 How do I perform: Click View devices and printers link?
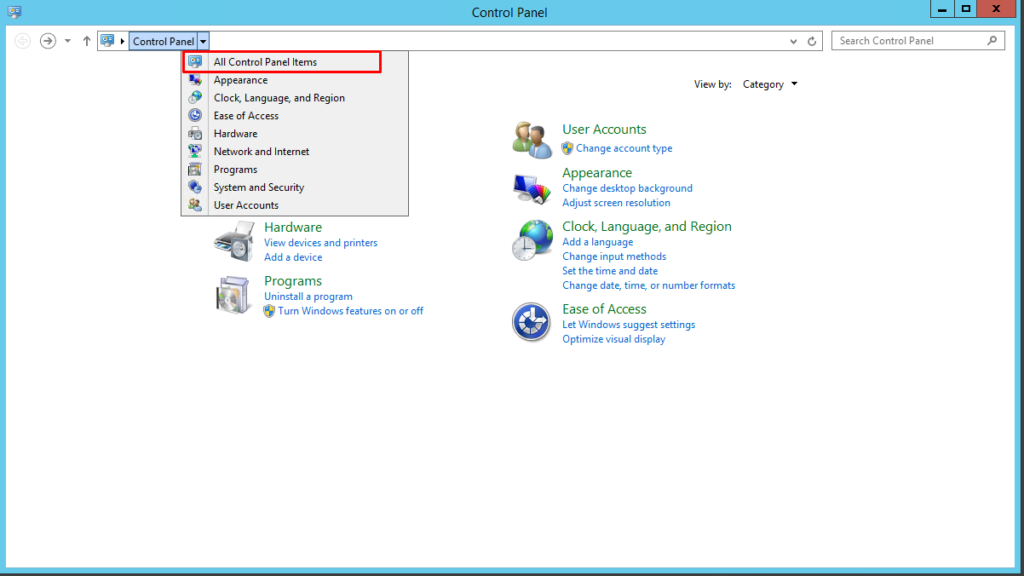coord(321,242)
